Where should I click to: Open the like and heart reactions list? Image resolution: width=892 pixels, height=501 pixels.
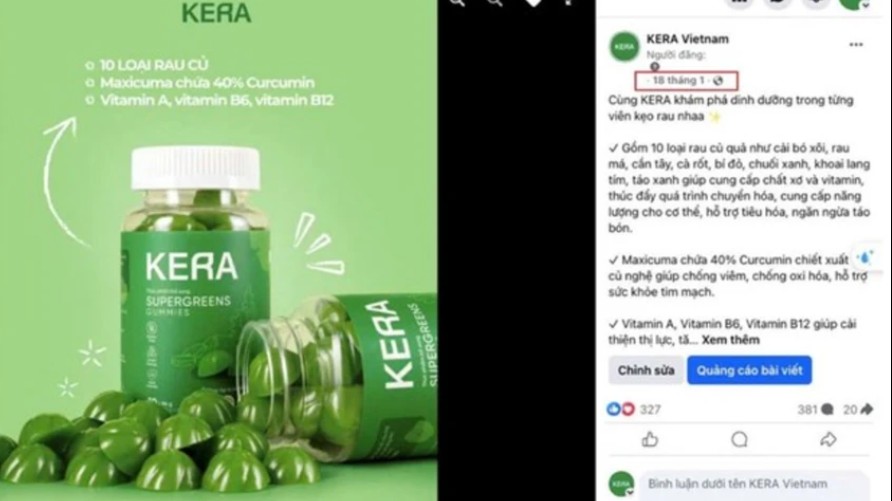coord(620,409)
